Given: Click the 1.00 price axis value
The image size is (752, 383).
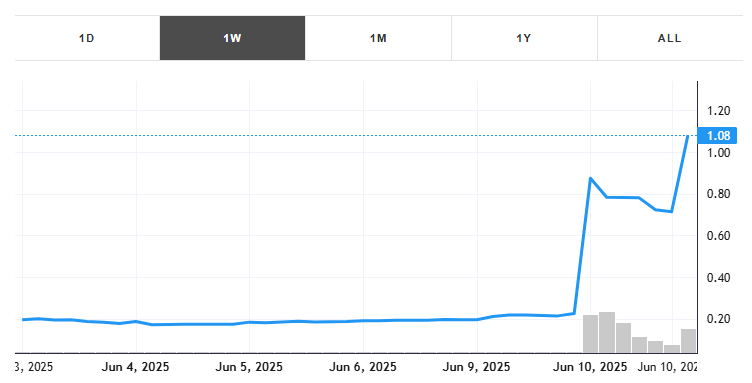Looking at the screenshot, I should tap(718, 153).
